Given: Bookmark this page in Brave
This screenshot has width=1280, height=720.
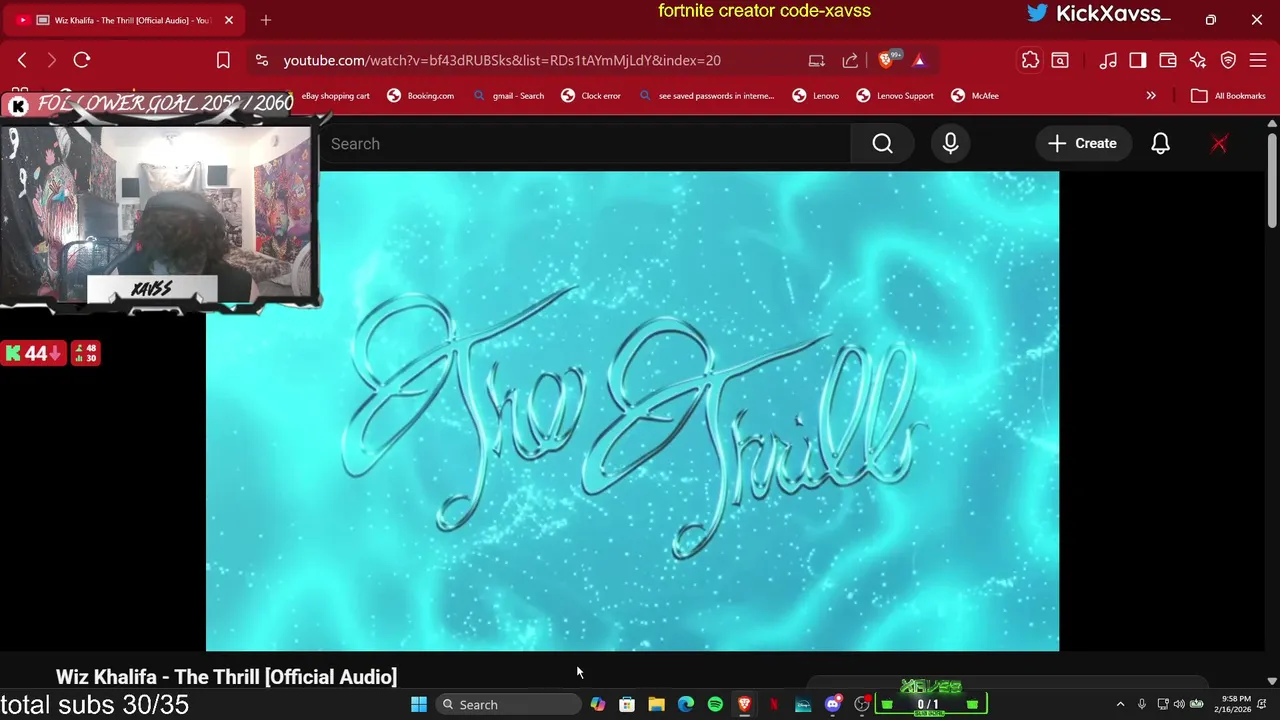Looking at the screenshot, I should pyautogui.click(x=223, y=60).
